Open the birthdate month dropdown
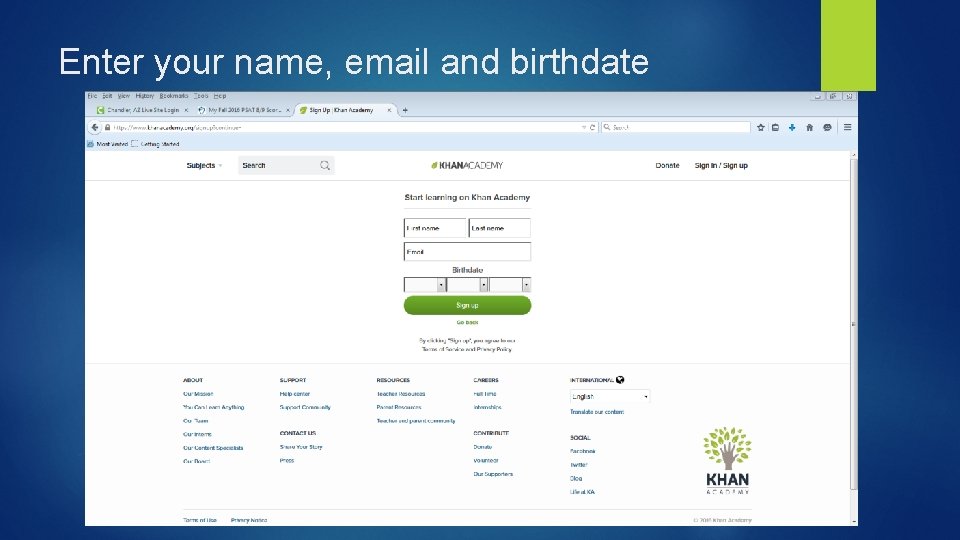960x540 pixels. (x=425, y=285)
